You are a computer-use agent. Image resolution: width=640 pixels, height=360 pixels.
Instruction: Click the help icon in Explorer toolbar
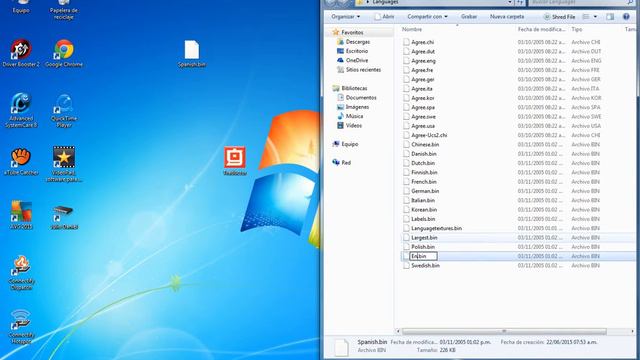(626, 17)
